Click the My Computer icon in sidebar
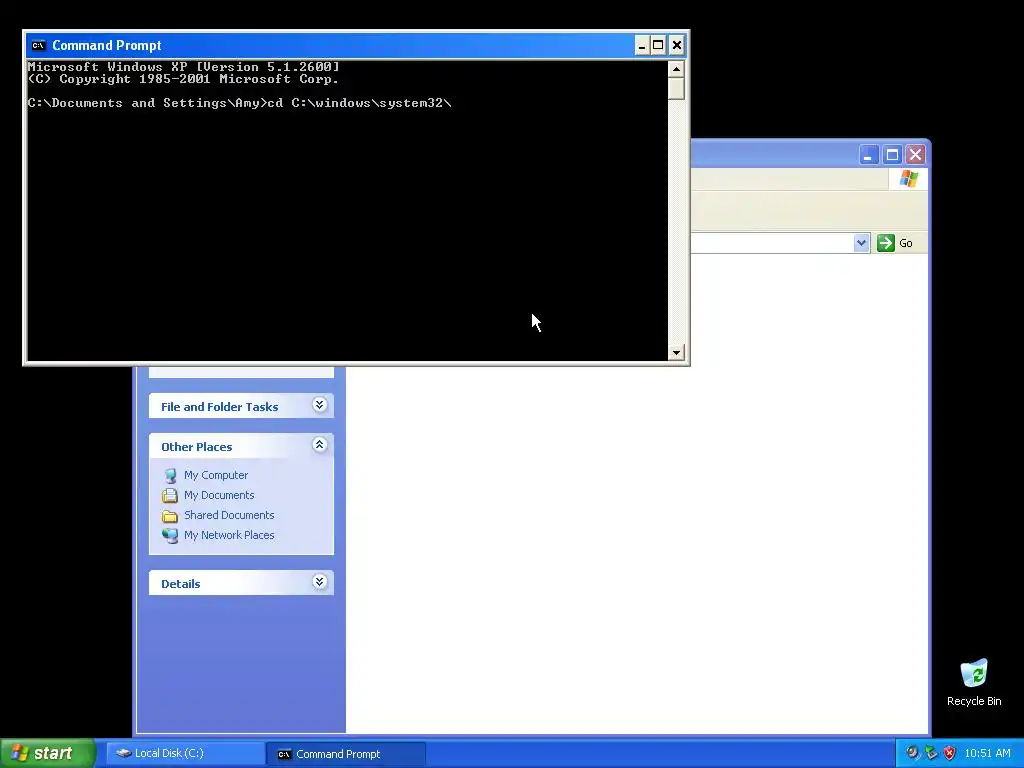 pos(170,475)
